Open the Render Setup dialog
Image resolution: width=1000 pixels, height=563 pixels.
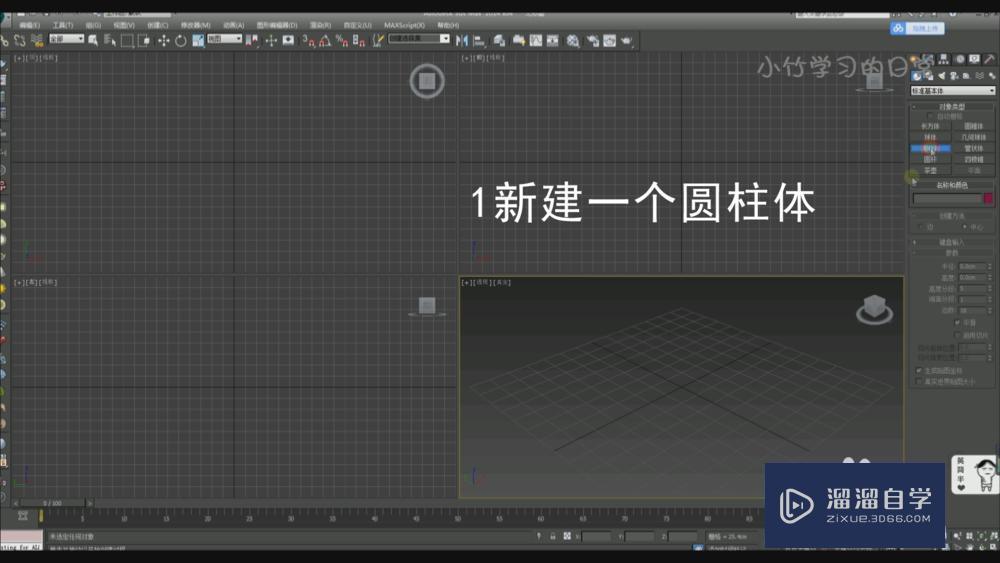tap(592, 41)
